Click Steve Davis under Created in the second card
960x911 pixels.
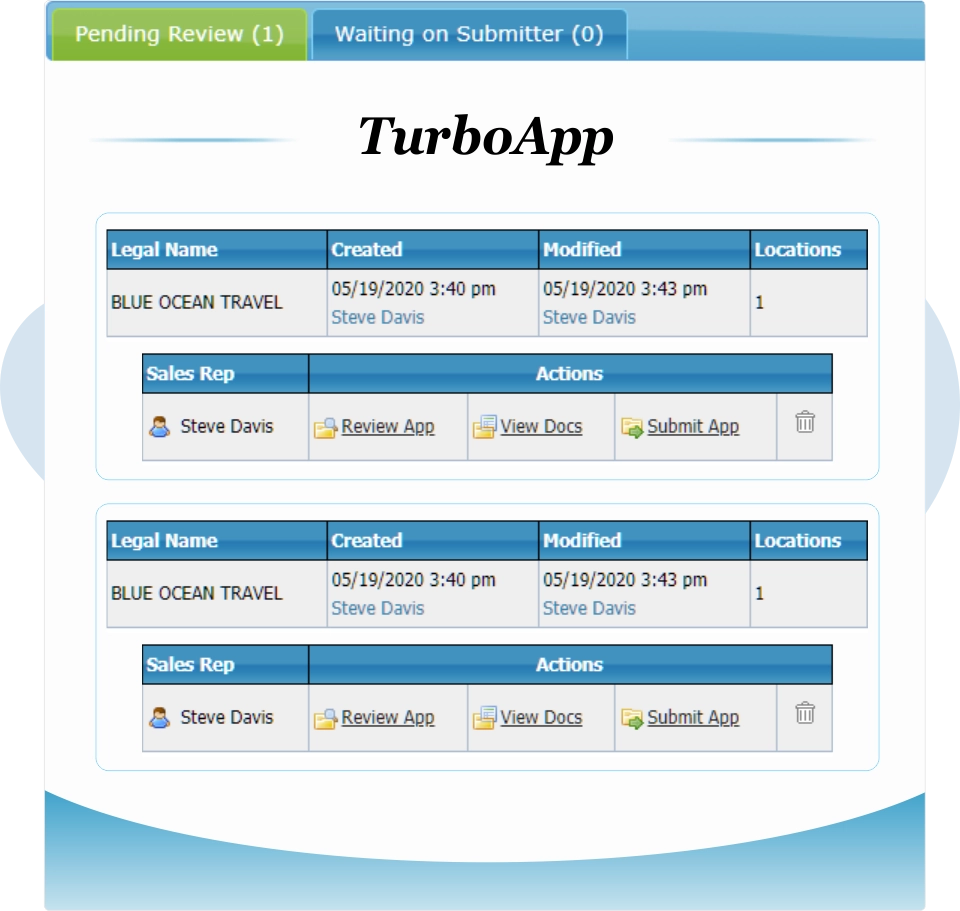[378, 608]
